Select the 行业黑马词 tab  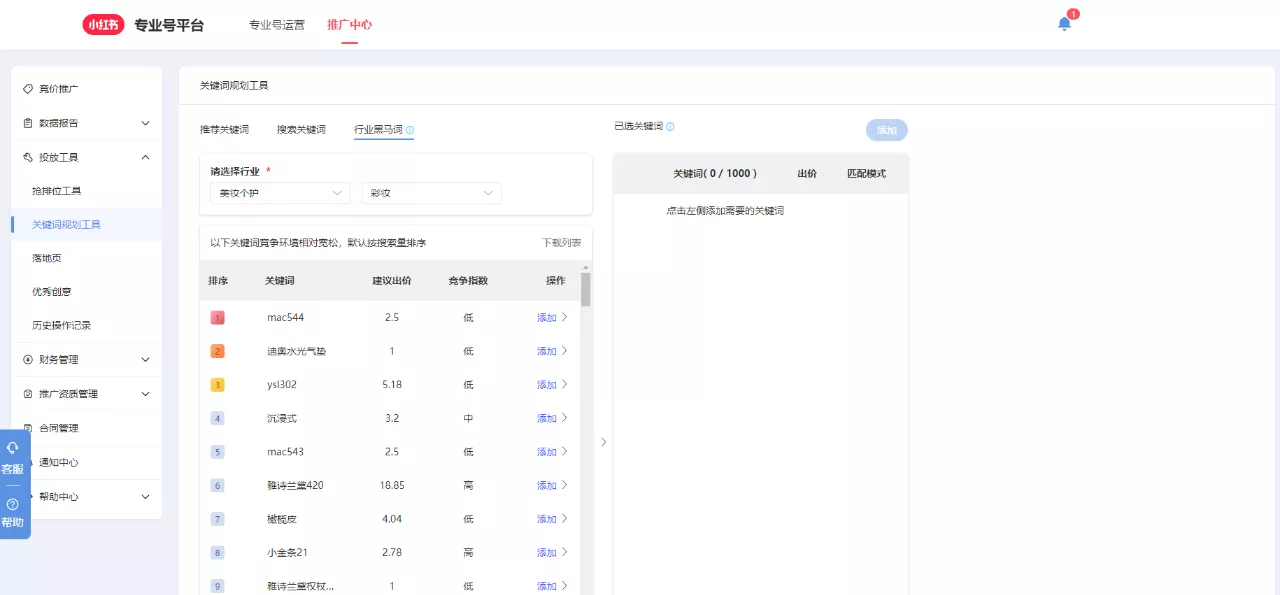coord(378,130)
